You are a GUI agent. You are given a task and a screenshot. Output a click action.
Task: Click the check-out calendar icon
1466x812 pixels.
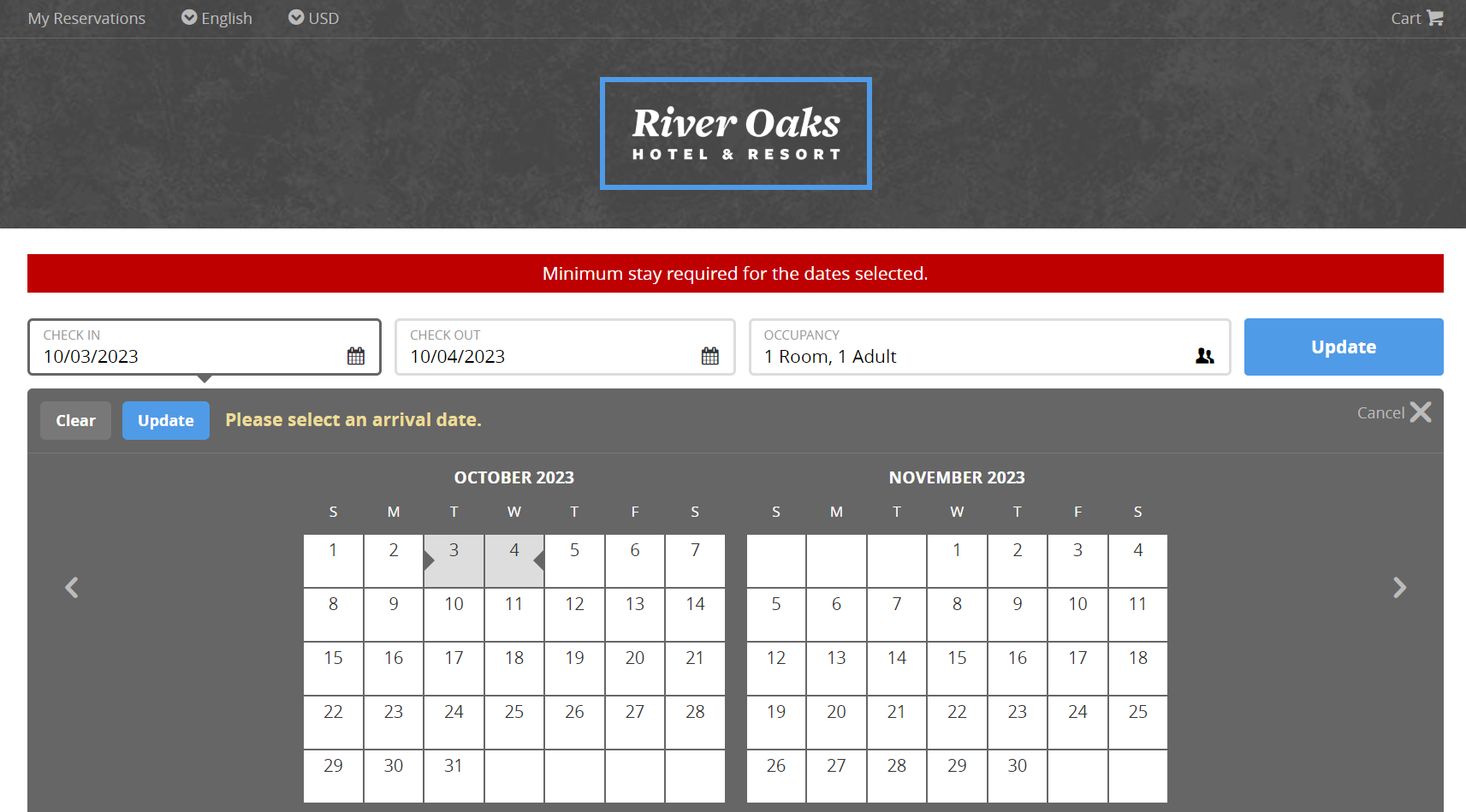pyautogui.click(x=710, y=356)
